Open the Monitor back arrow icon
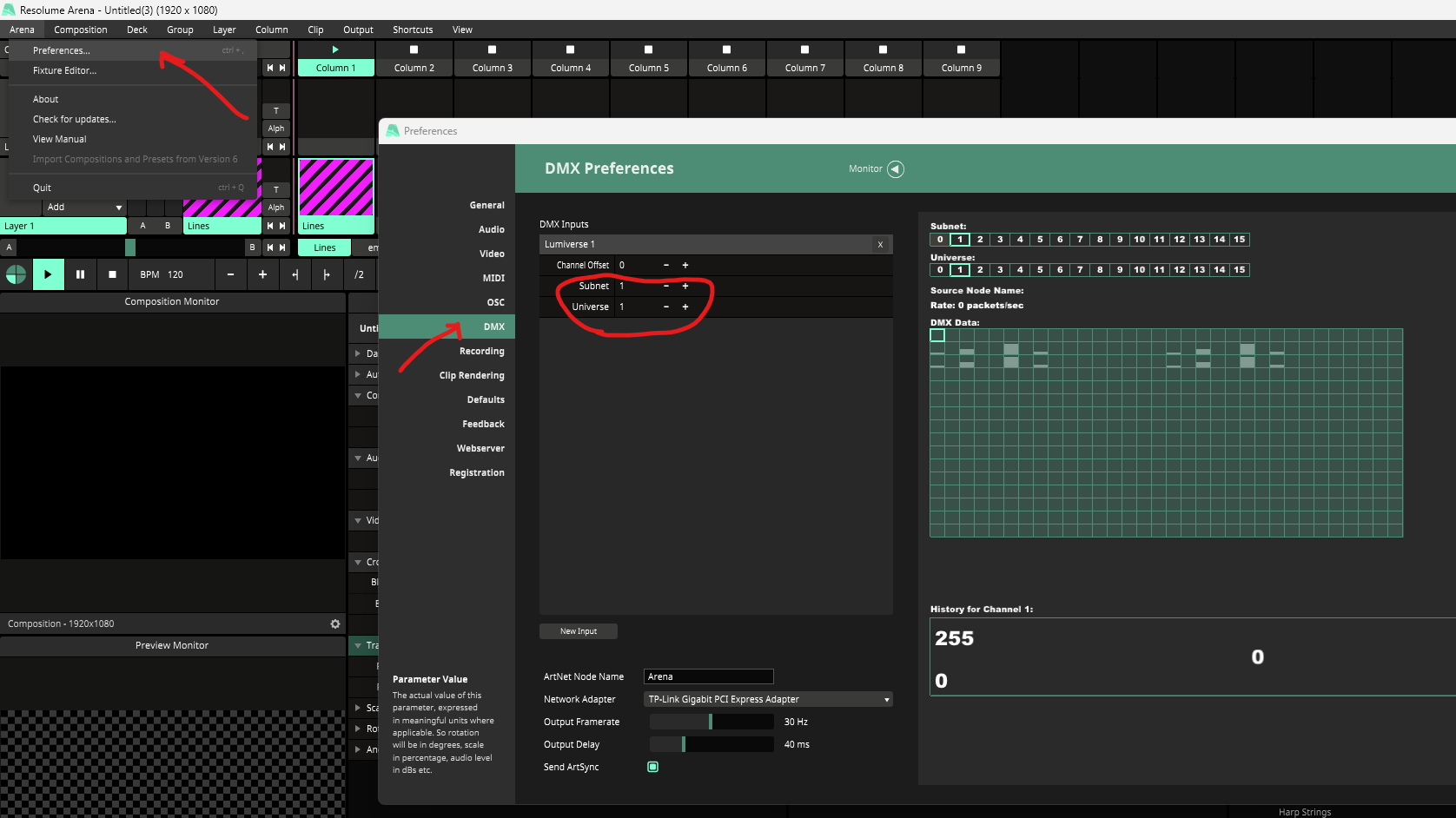 pos(896,169)
